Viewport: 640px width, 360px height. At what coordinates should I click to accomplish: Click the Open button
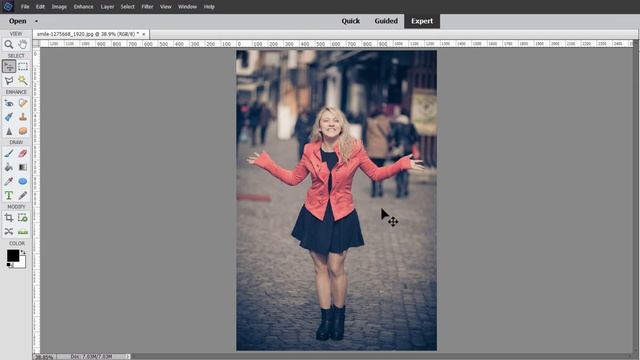coord(18,21)
